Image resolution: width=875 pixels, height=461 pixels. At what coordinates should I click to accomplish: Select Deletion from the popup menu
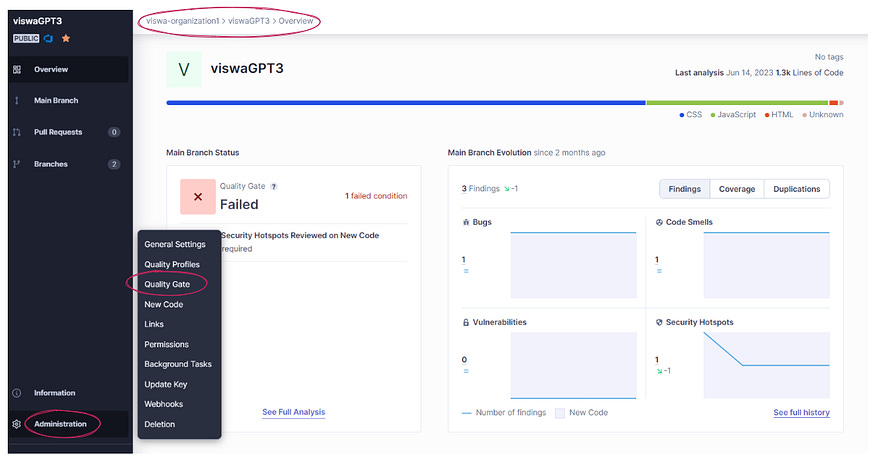click(x=160, y=424)
